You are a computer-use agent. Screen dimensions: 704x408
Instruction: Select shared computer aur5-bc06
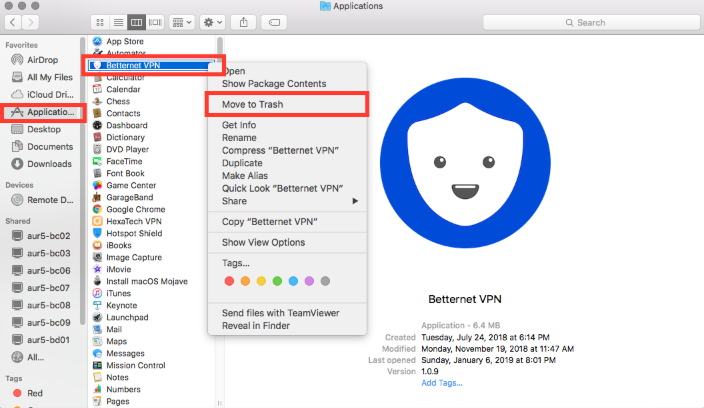[x=41, y=271]
